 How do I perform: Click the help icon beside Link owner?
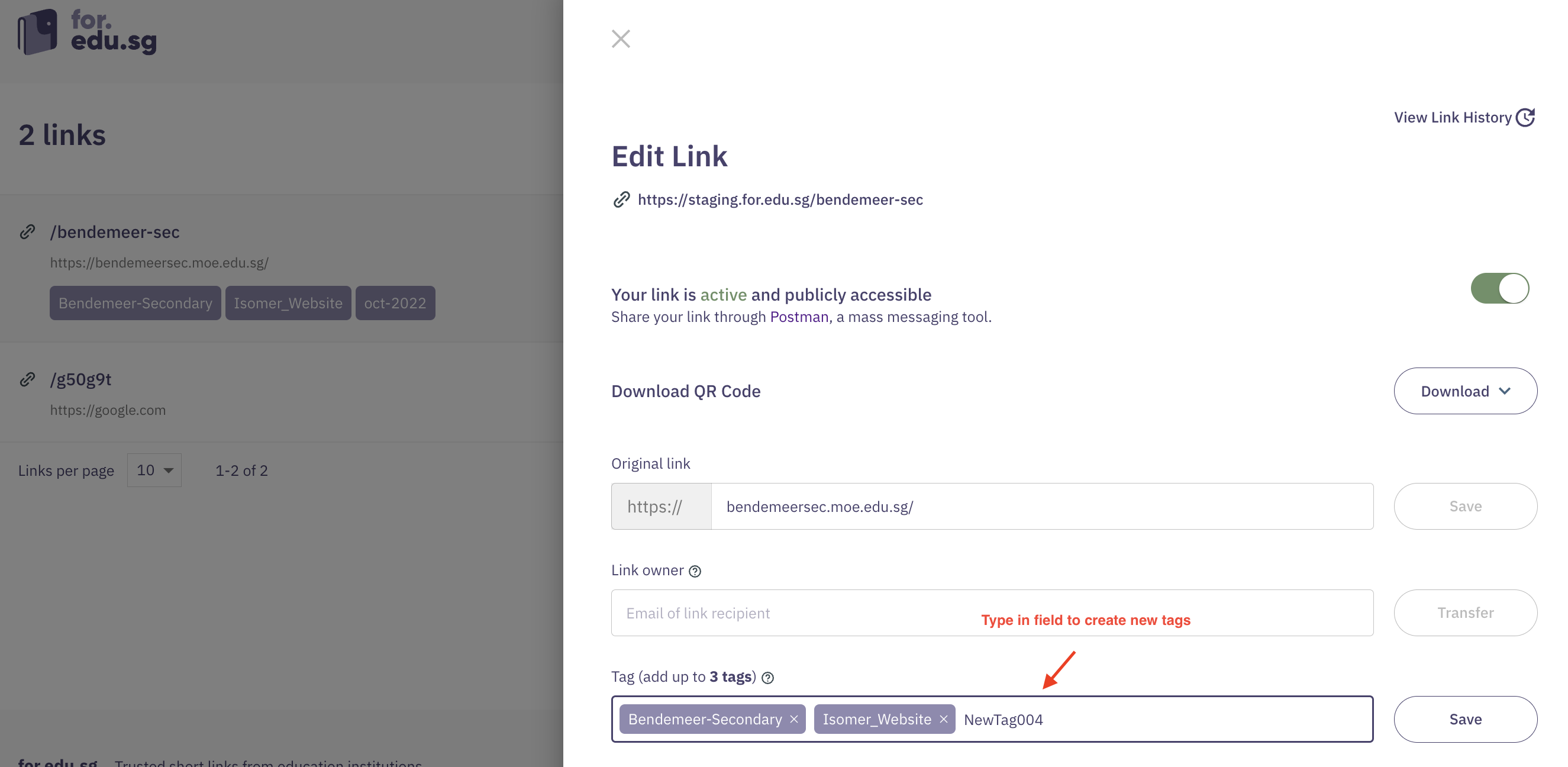[695, 571]
